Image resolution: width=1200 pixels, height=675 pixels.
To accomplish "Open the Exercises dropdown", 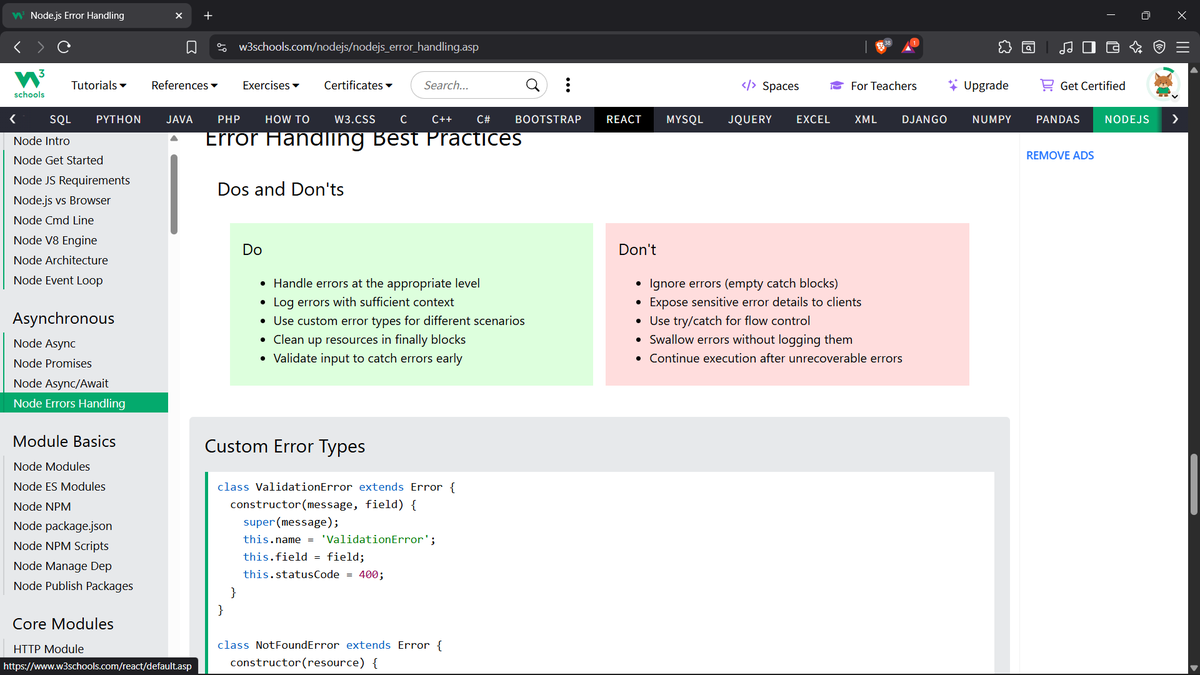I will (x=271, y=85).
